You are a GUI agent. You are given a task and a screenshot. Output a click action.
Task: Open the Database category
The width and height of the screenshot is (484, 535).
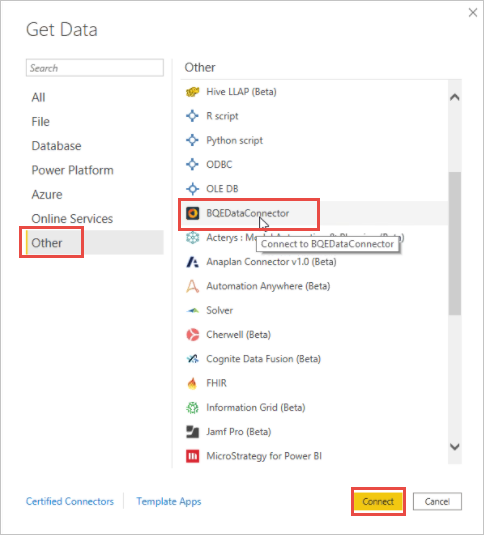pos(57,146)
